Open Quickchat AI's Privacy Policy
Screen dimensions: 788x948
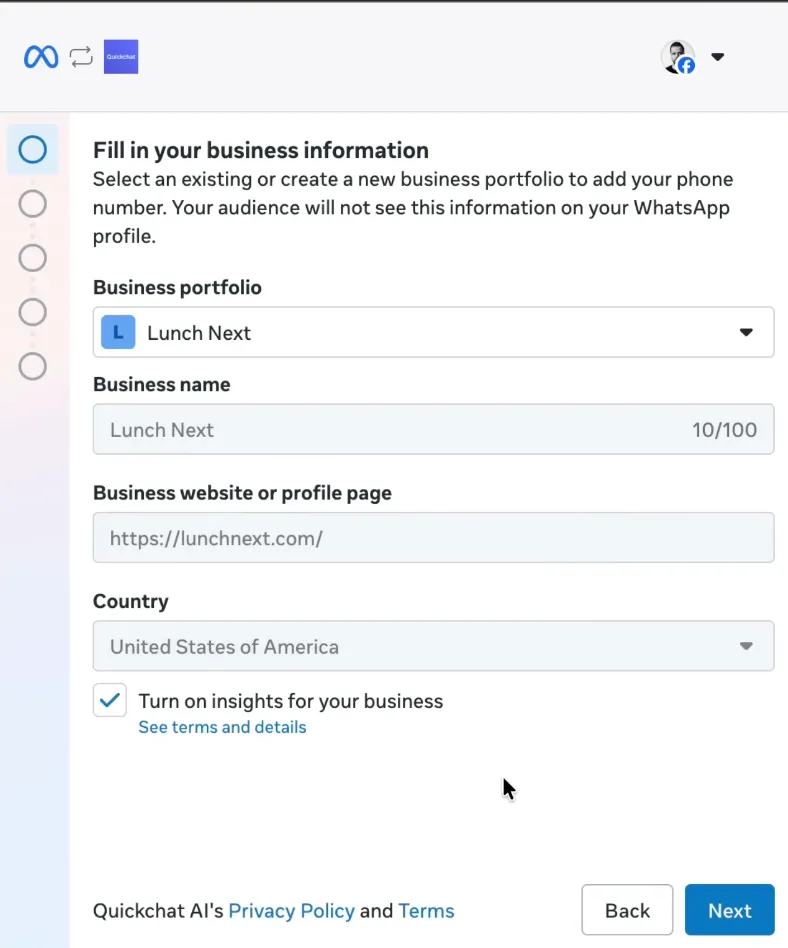[x=291, y=911]
